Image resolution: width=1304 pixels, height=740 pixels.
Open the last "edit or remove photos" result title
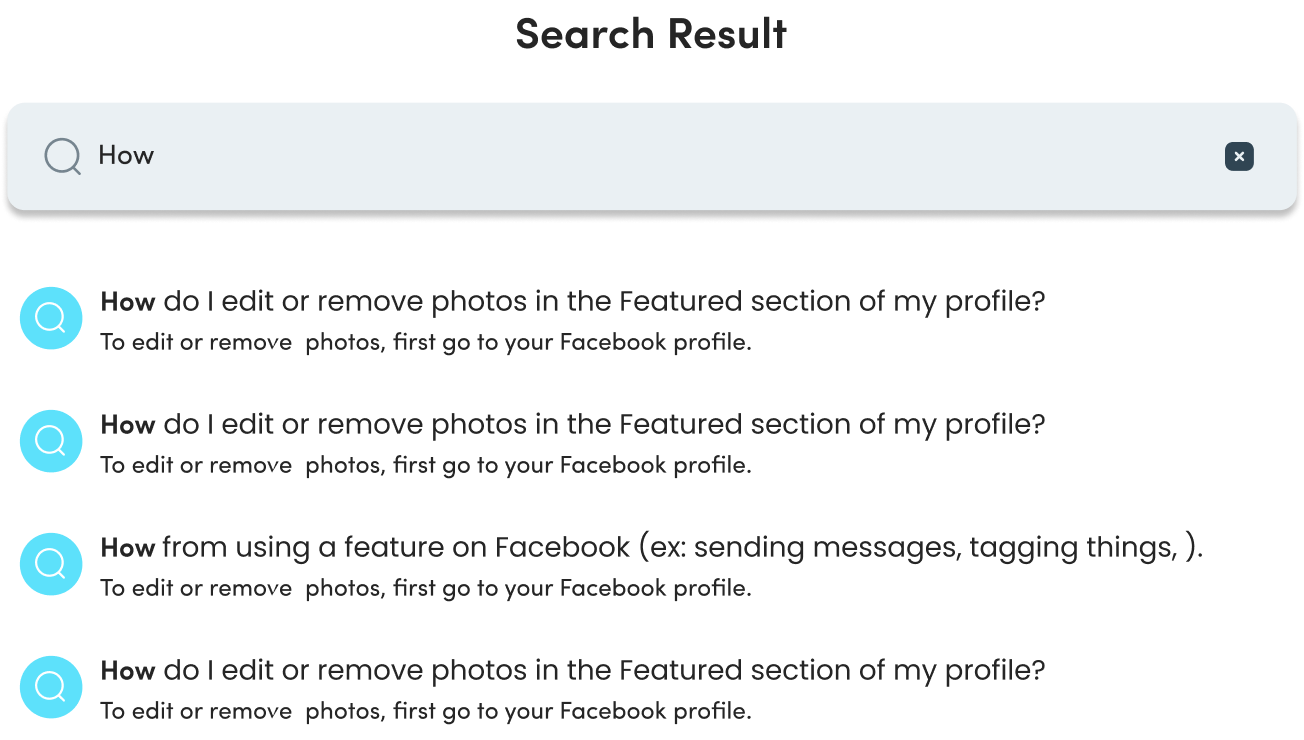573,671
